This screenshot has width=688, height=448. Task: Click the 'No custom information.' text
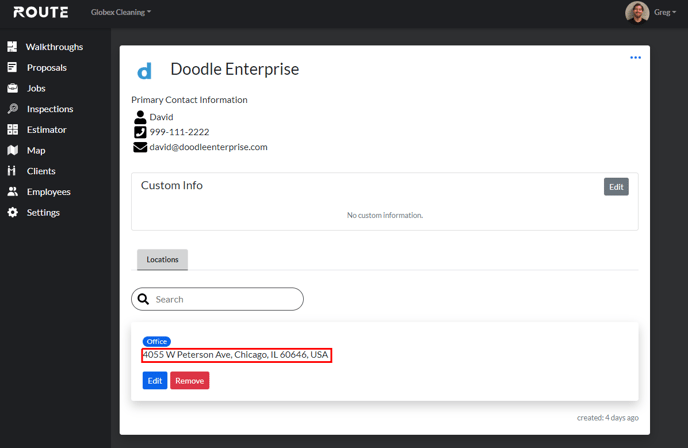pyautogui.click(x=385, y=215)
